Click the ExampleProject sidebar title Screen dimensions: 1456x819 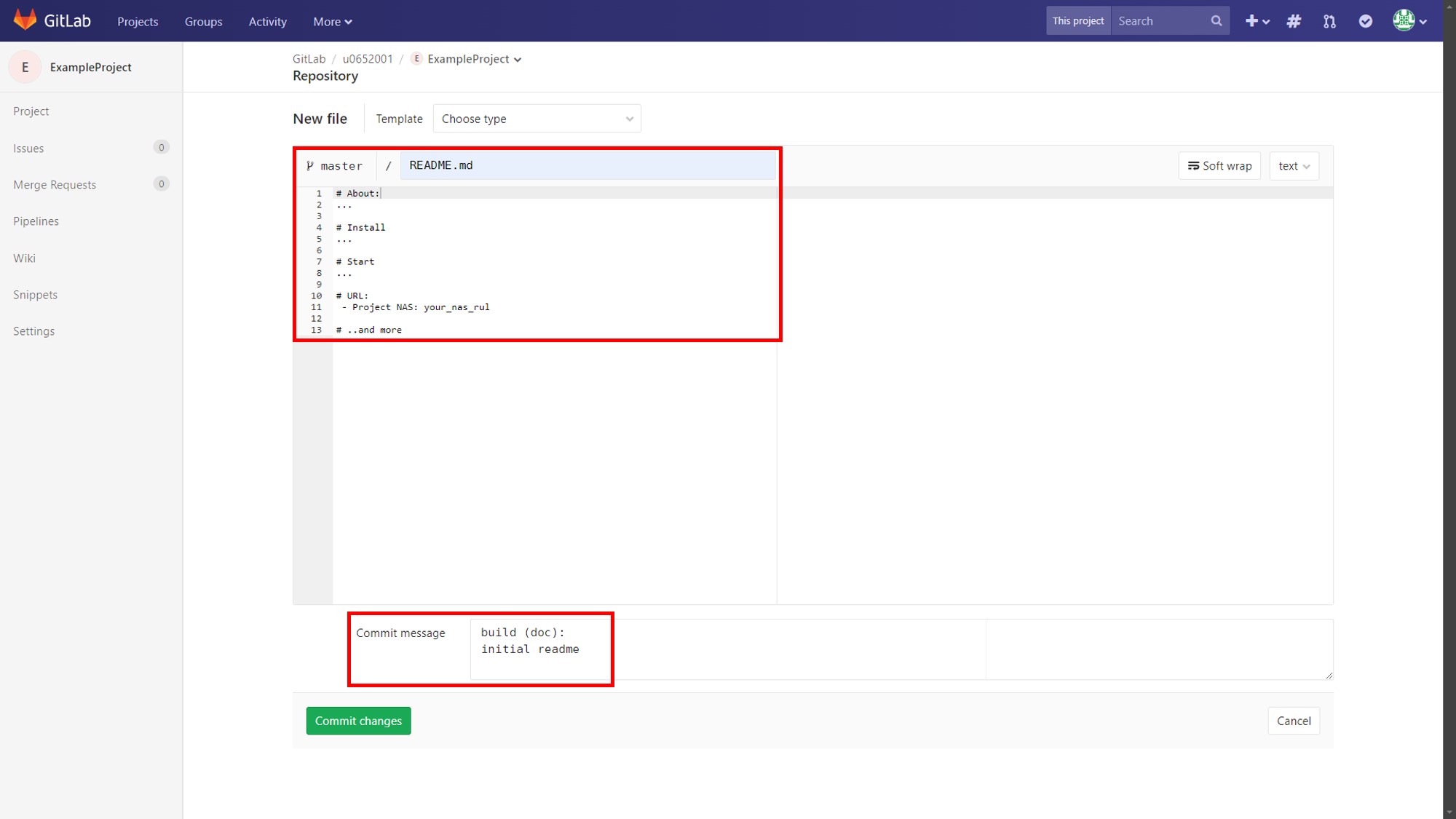click(x=91, y=67)
